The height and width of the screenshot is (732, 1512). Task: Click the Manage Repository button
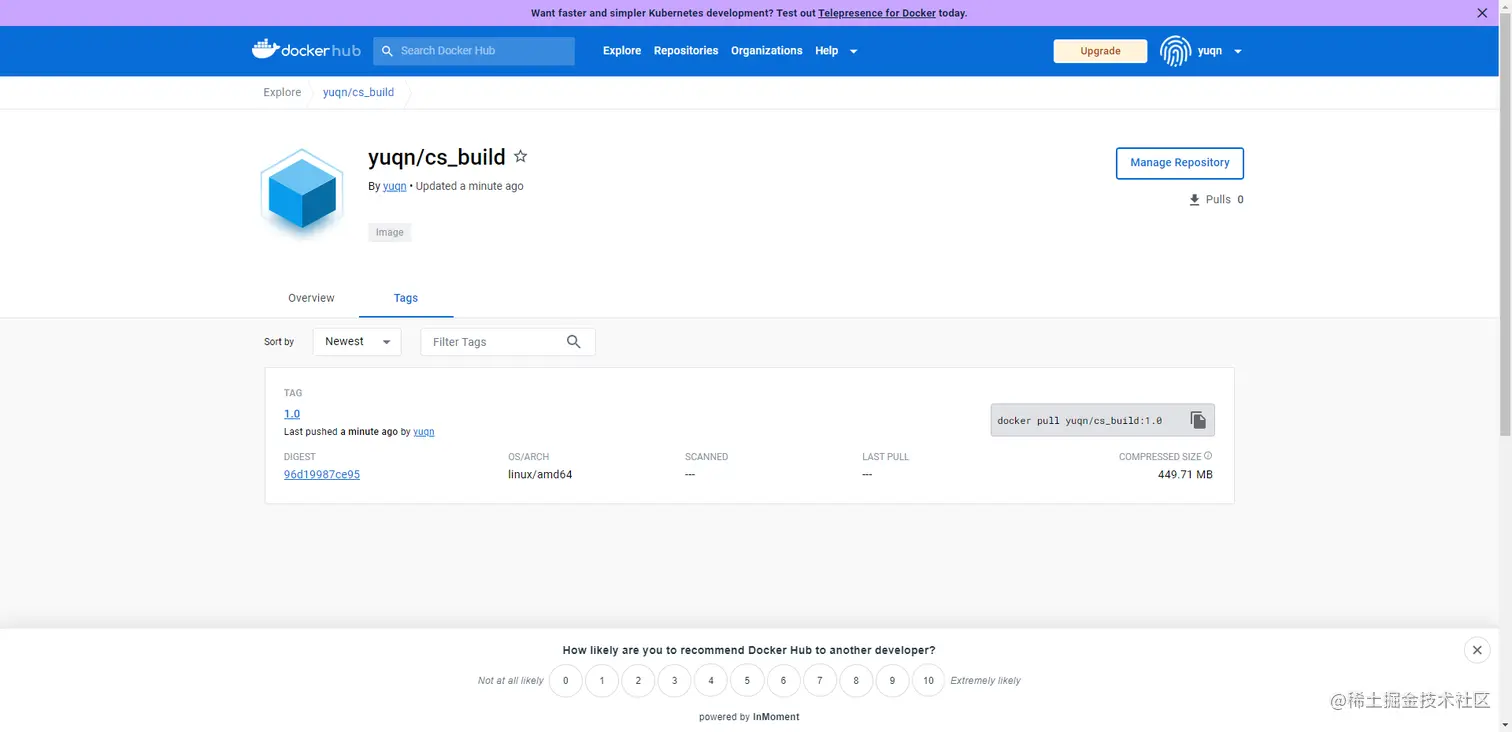coord(1180,163)
